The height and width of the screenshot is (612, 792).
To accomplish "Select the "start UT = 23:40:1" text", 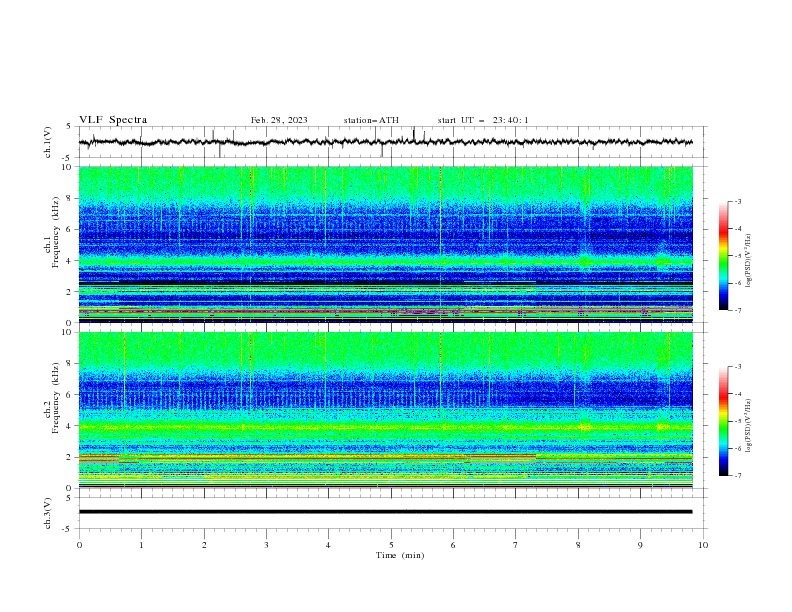I will pyautogui.click(x=483, y=120).
